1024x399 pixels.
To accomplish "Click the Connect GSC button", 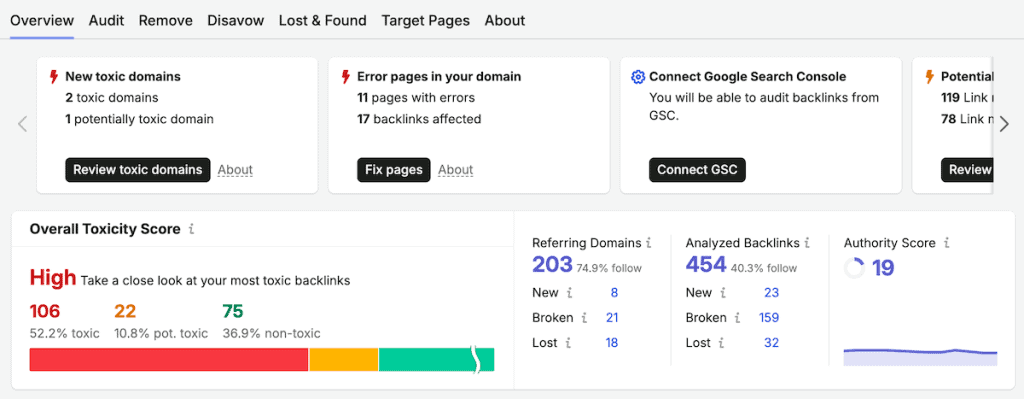I will point(697,170).
